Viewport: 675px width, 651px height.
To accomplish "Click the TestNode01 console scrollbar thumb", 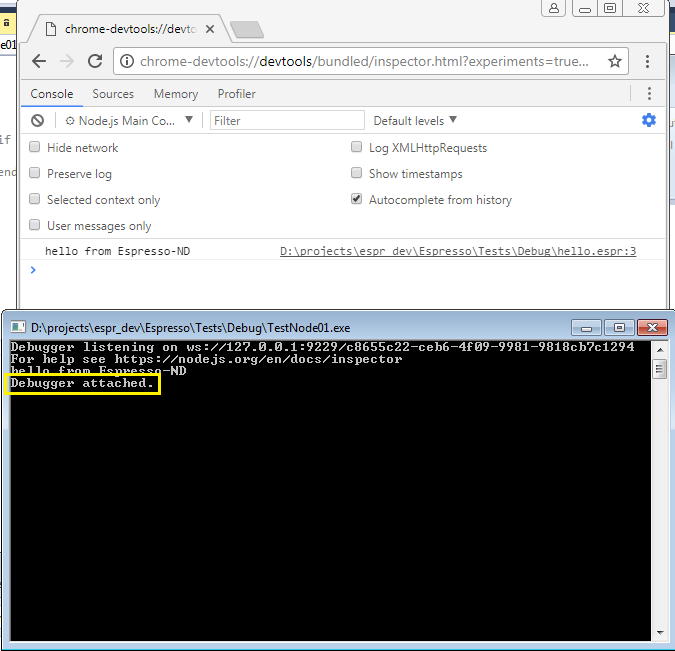I will (659, 369).
